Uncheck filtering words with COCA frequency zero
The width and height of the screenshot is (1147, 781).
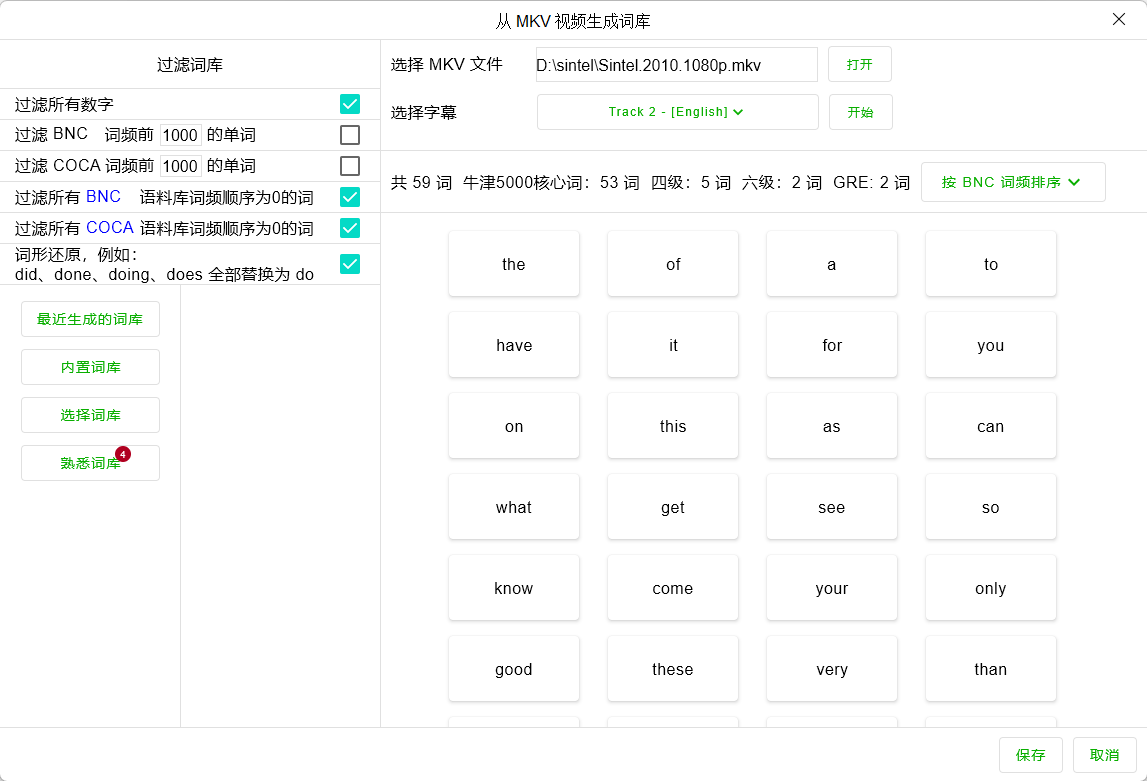click(x=350, y=228)
